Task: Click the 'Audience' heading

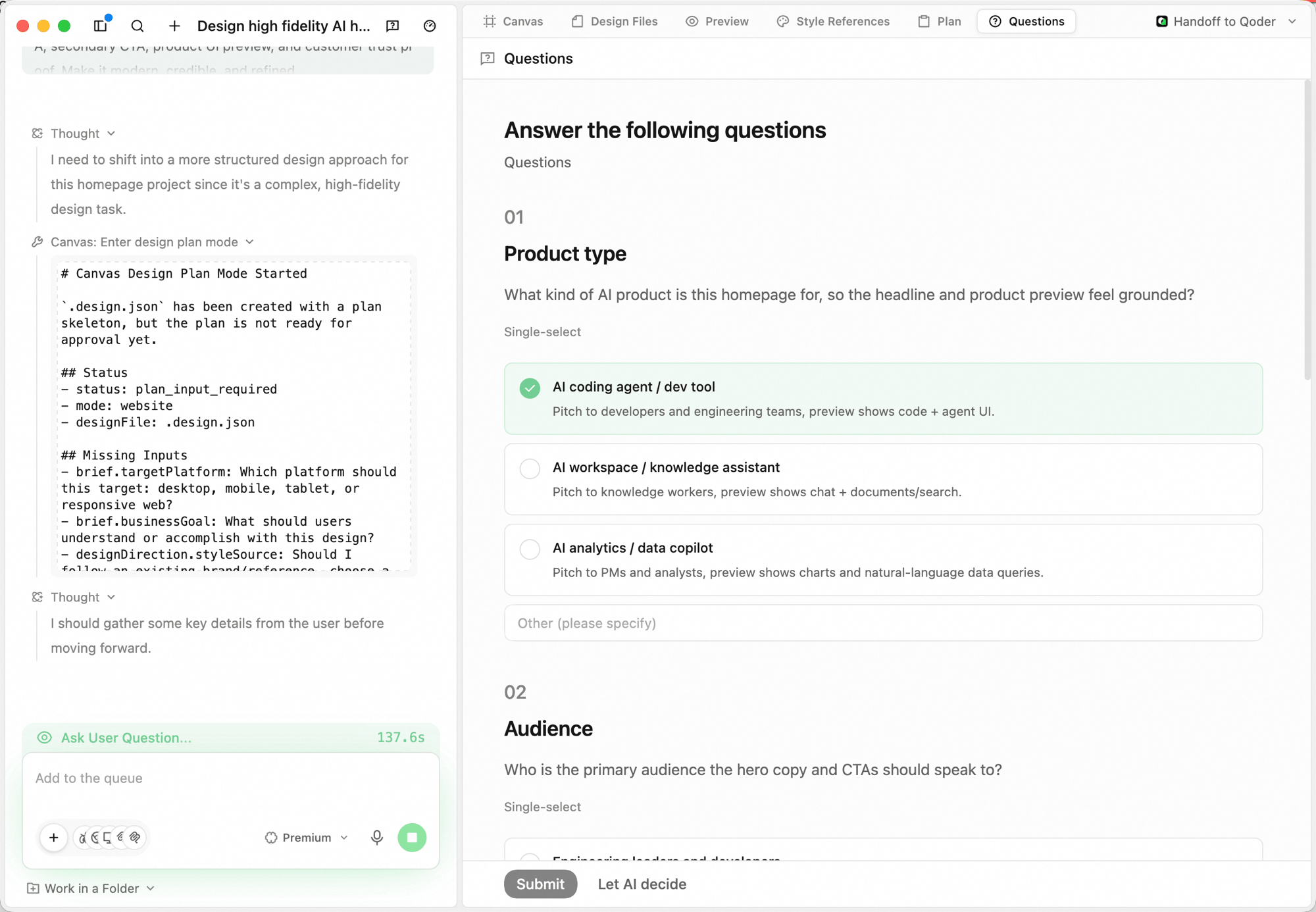Action: tap(548, 728)
